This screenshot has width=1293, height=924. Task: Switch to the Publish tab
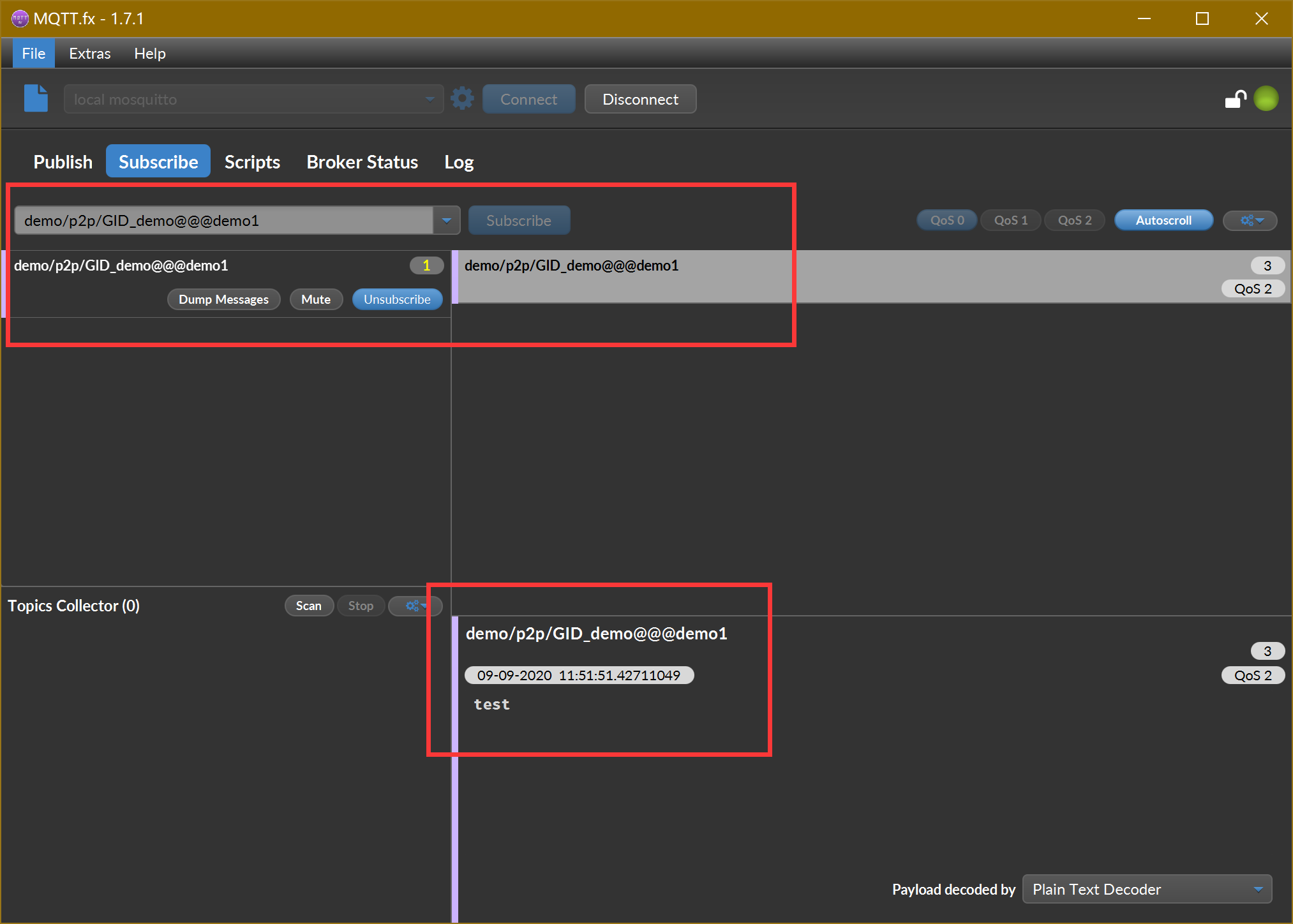[x=63, y=161]
